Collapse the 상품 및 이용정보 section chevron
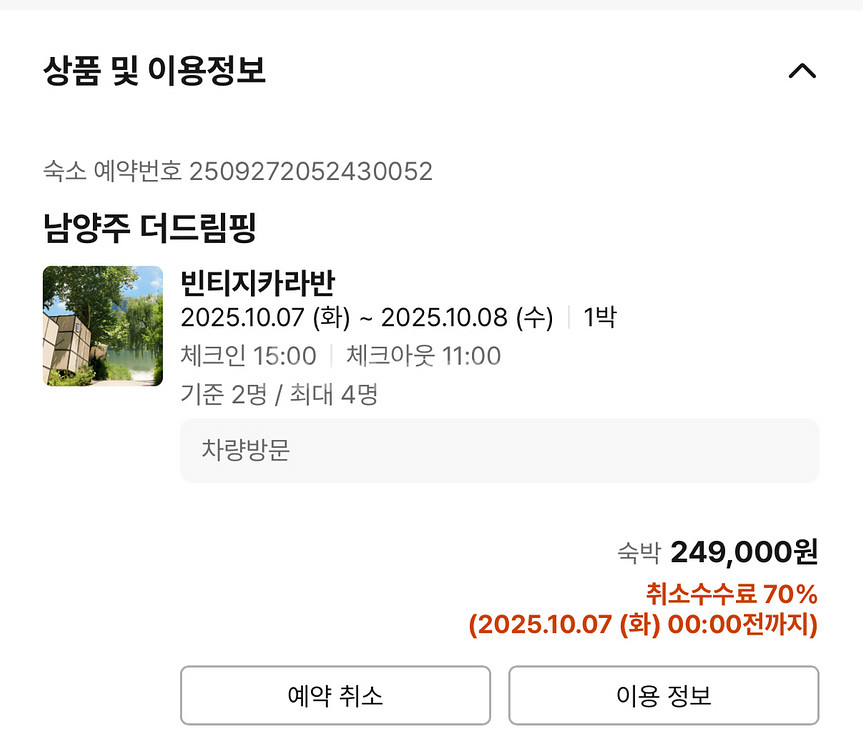Image resolution: width=863 pixels, height=750 pixels. click(803, 70)
